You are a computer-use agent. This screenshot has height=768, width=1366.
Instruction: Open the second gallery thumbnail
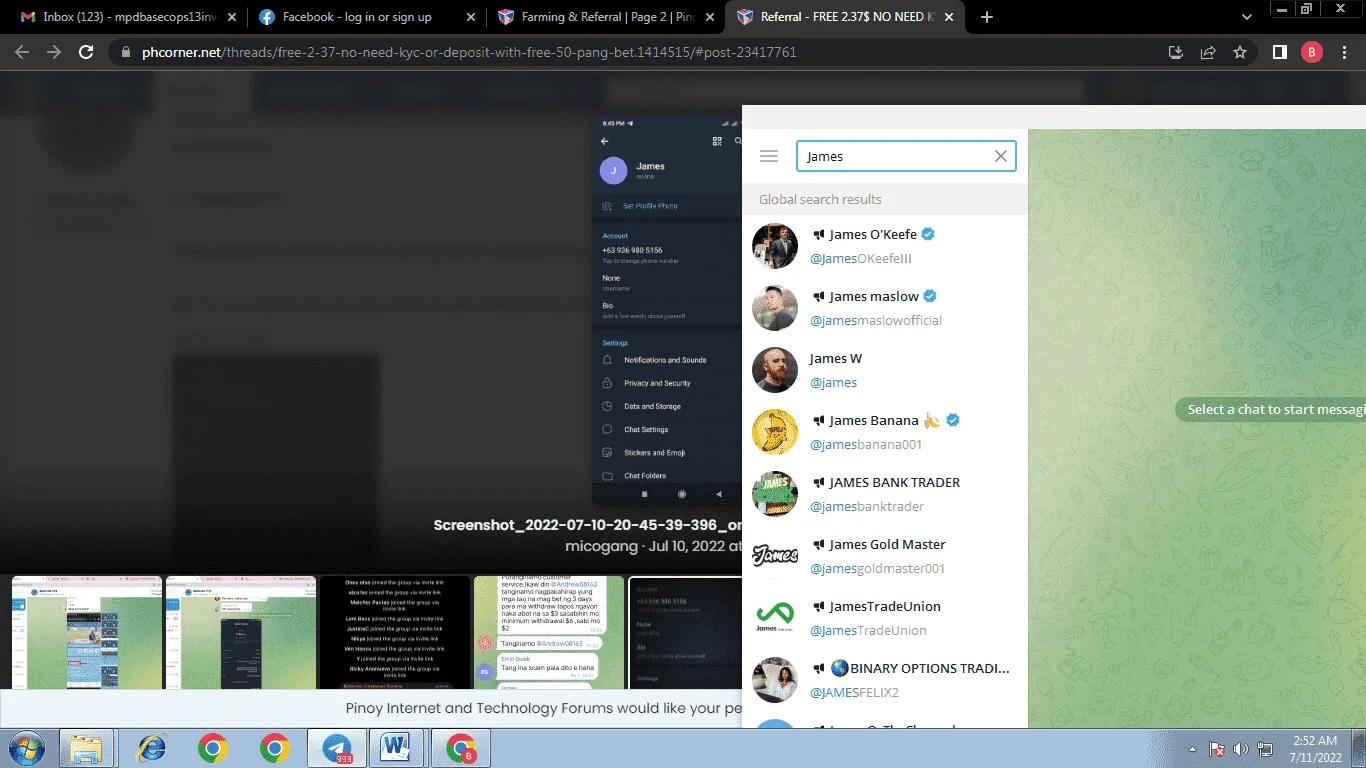click(241, 632)
